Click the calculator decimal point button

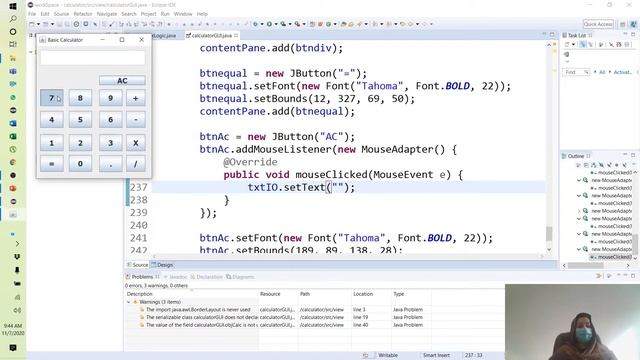click(x=110, y=164)
